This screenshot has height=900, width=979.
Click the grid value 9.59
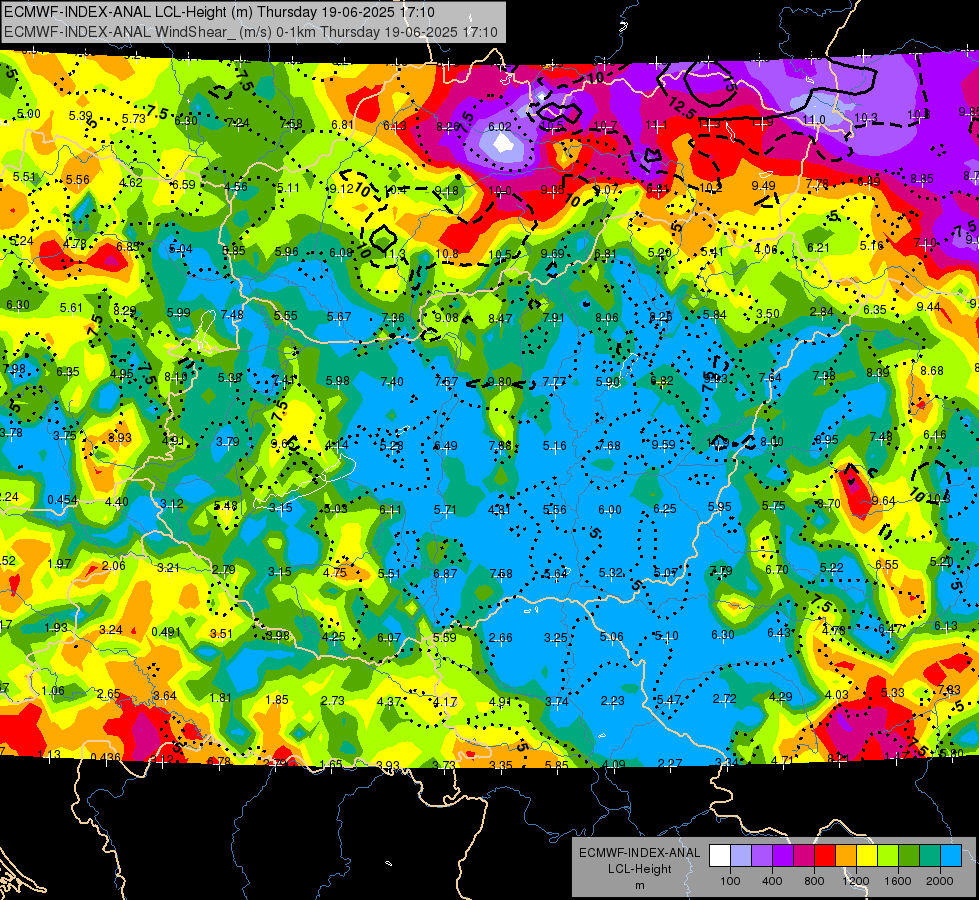point(664,444)
